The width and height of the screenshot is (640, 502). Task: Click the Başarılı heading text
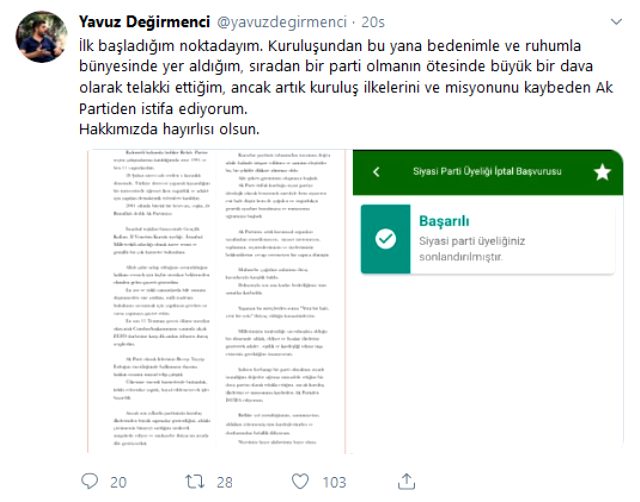click(x=444, y=222)
